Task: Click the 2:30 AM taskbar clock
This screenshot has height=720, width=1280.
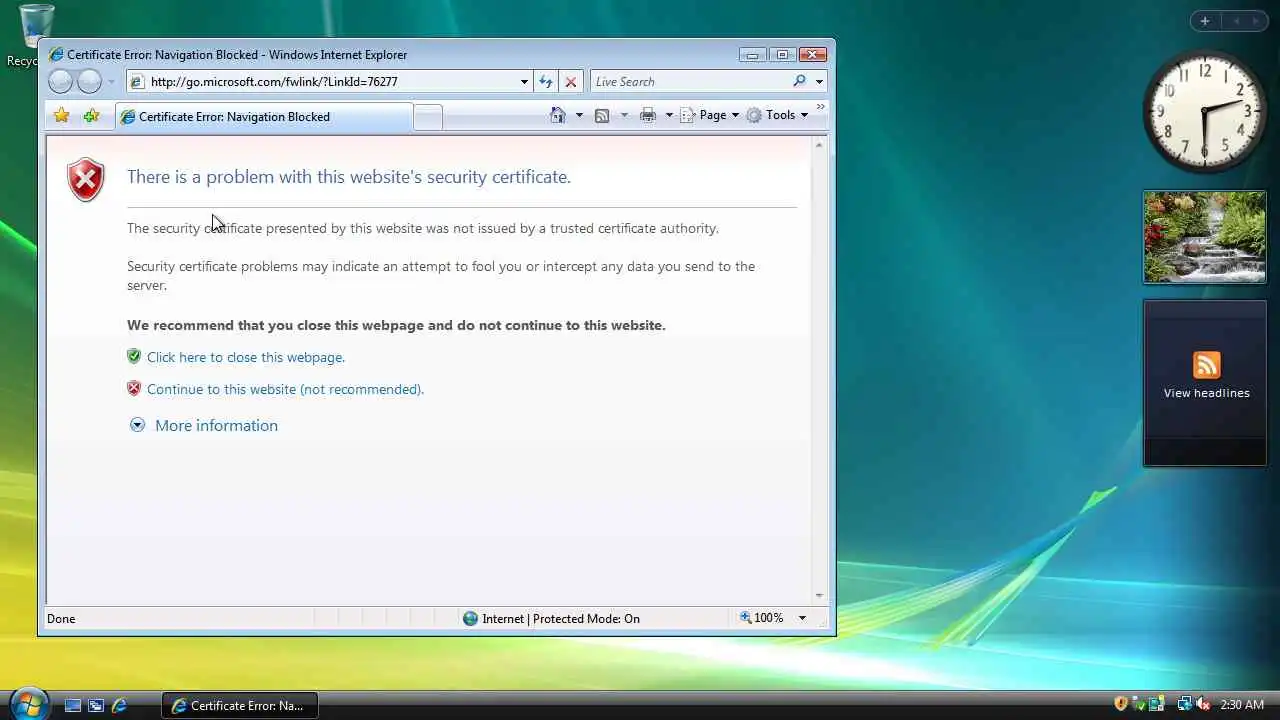Action: pos(1242,705)
